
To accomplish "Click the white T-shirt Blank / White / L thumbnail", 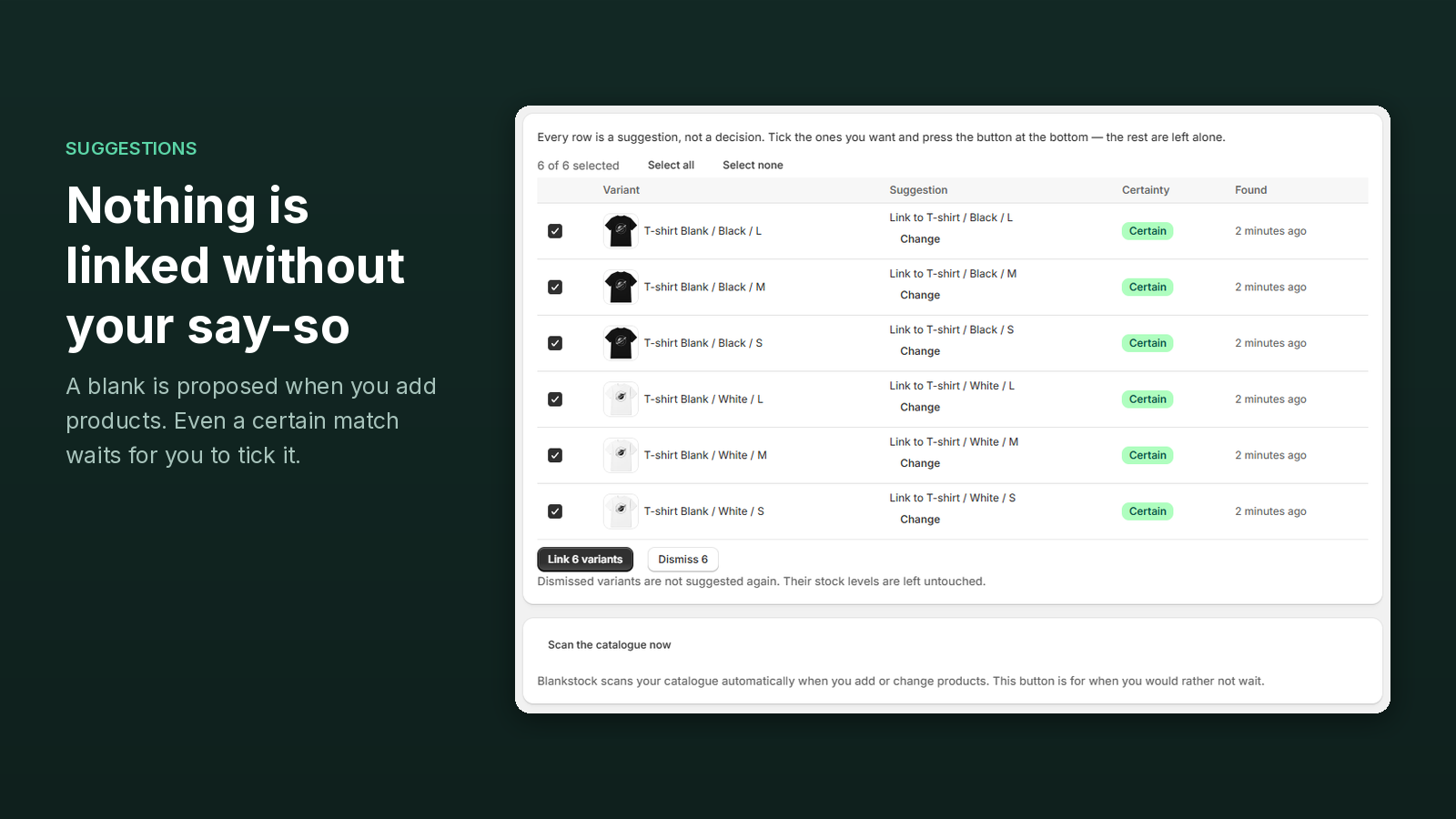I will (x=621, y=399).
